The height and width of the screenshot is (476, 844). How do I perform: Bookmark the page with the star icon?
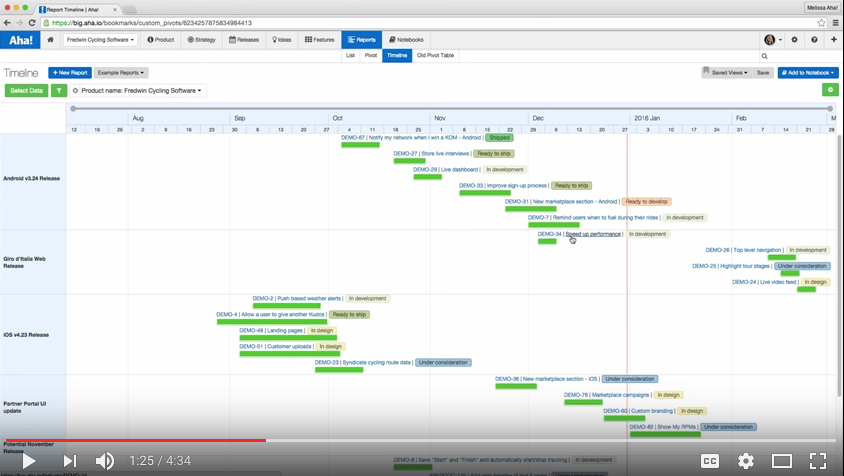click(x=821, y=23)
